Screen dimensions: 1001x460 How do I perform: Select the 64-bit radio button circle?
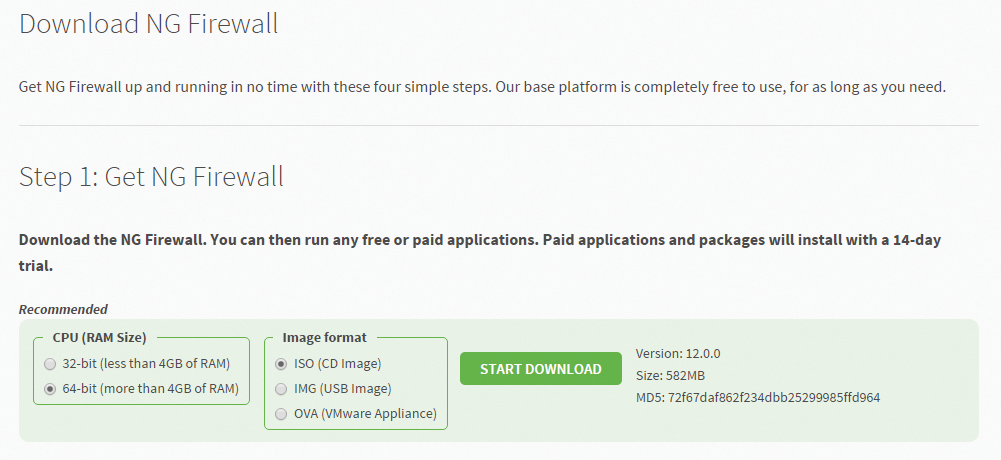50,389
